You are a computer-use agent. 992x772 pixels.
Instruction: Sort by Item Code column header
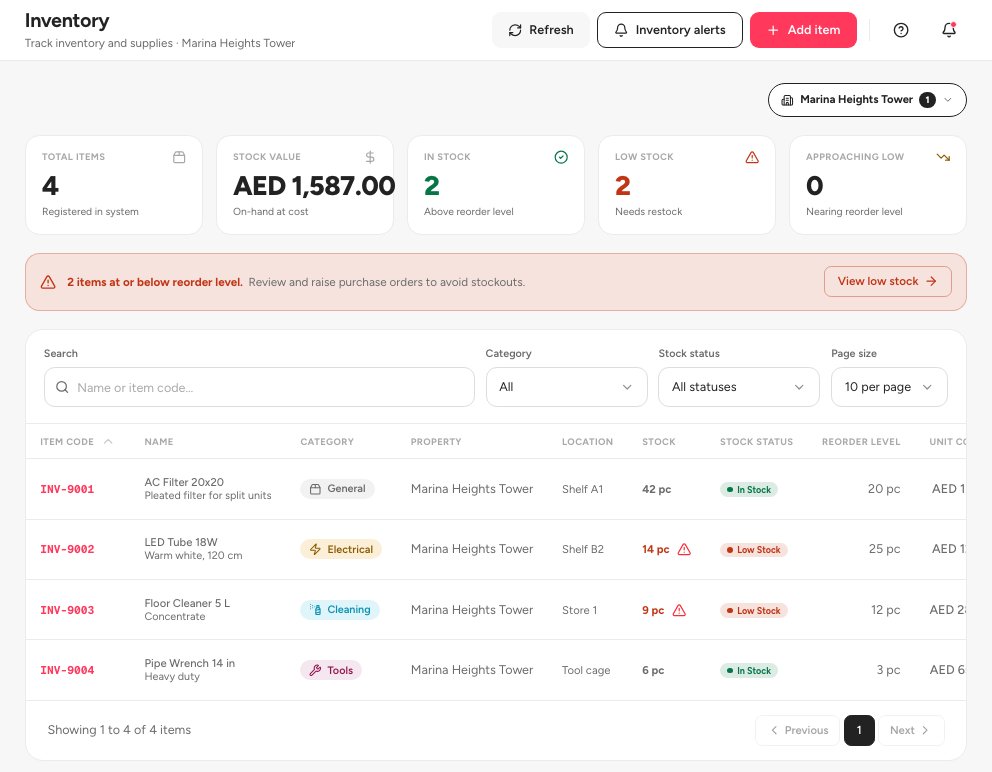click(x=67, y=442)
